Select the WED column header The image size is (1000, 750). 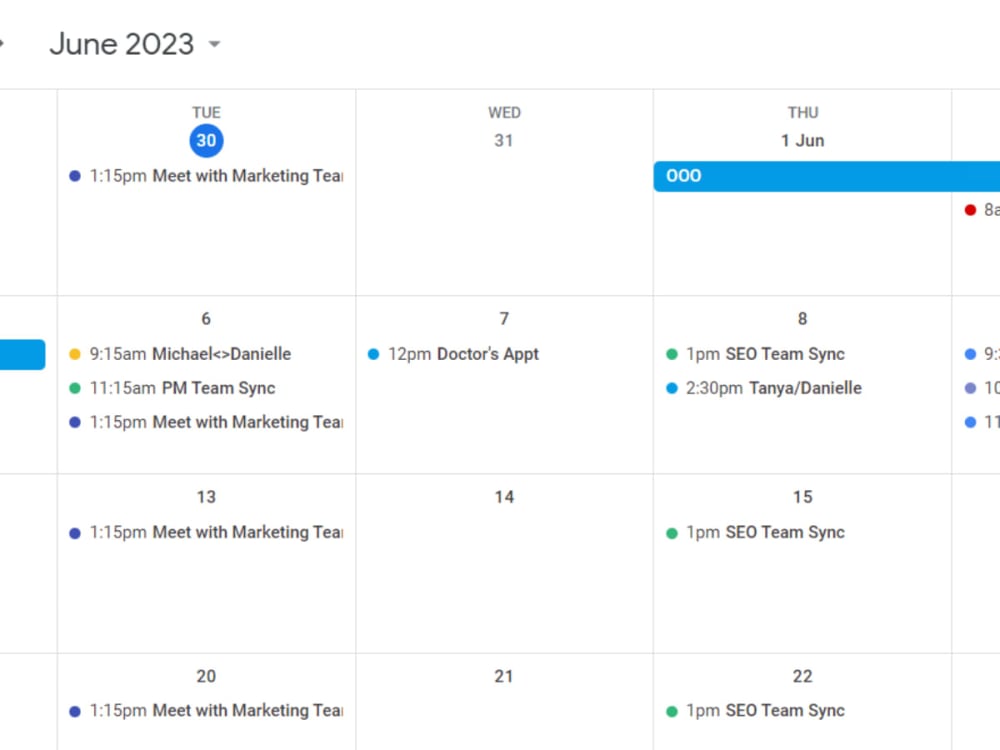pyautogui.click(x=504, y=113)
